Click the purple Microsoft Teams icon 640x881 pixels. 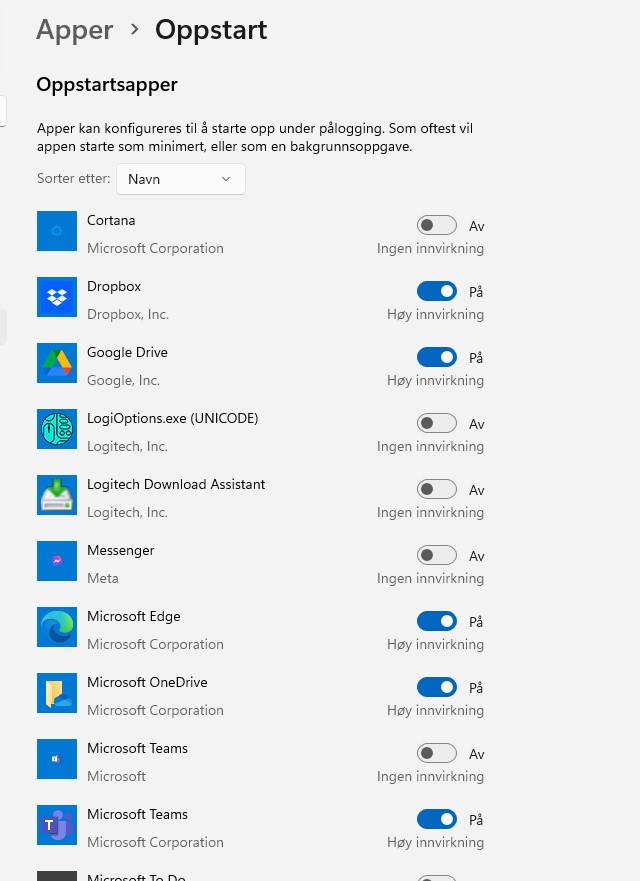(57, 825)
